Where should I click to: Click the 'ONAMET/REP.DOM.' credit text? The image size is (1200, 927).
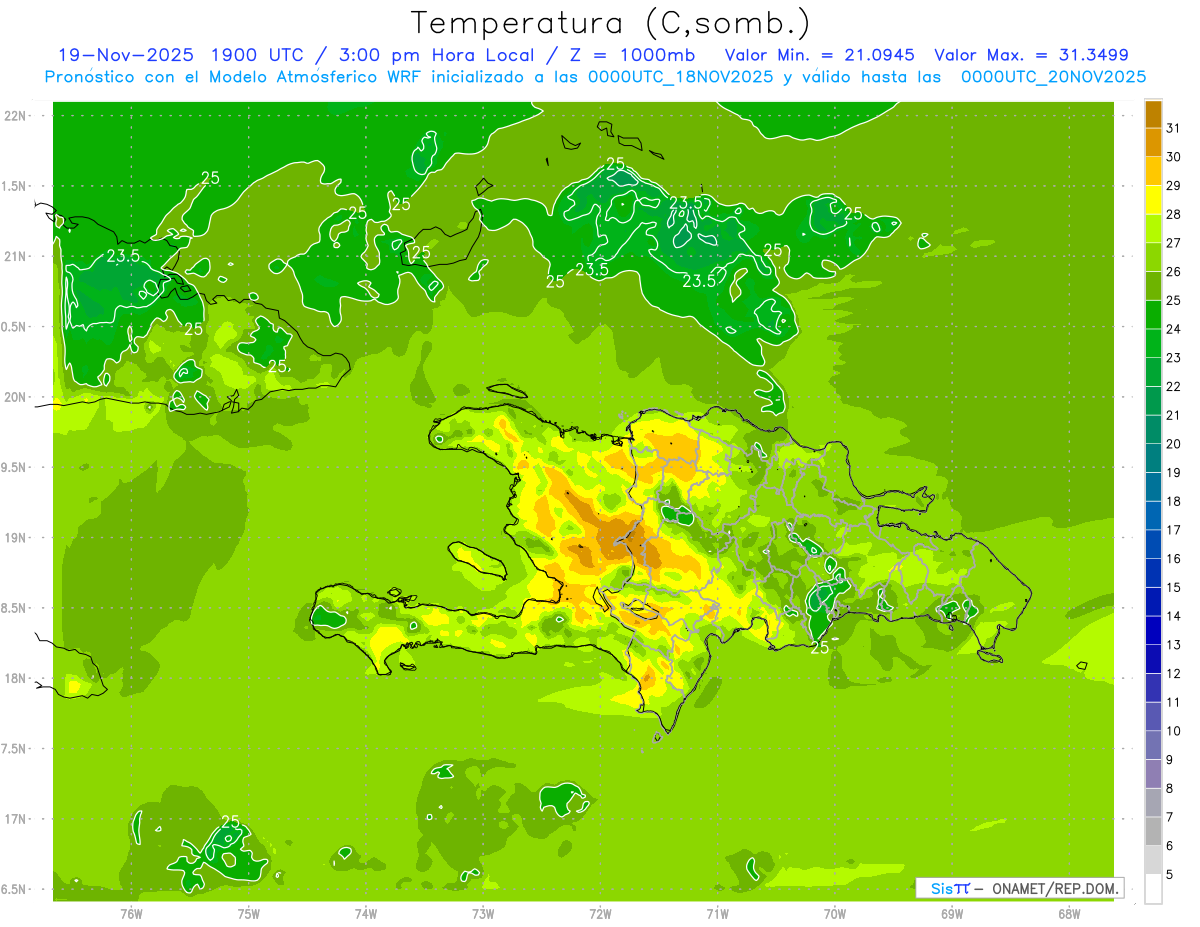pyautogui.click(x=1054, y=888)
